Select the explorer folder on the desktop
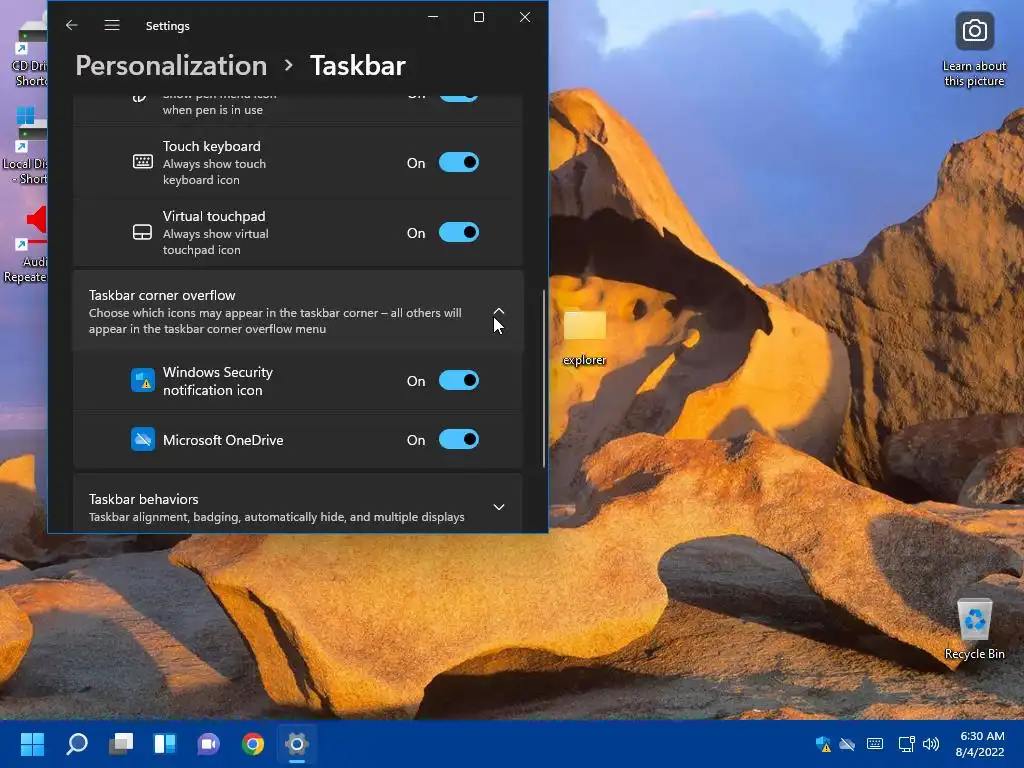 (584, 336)
